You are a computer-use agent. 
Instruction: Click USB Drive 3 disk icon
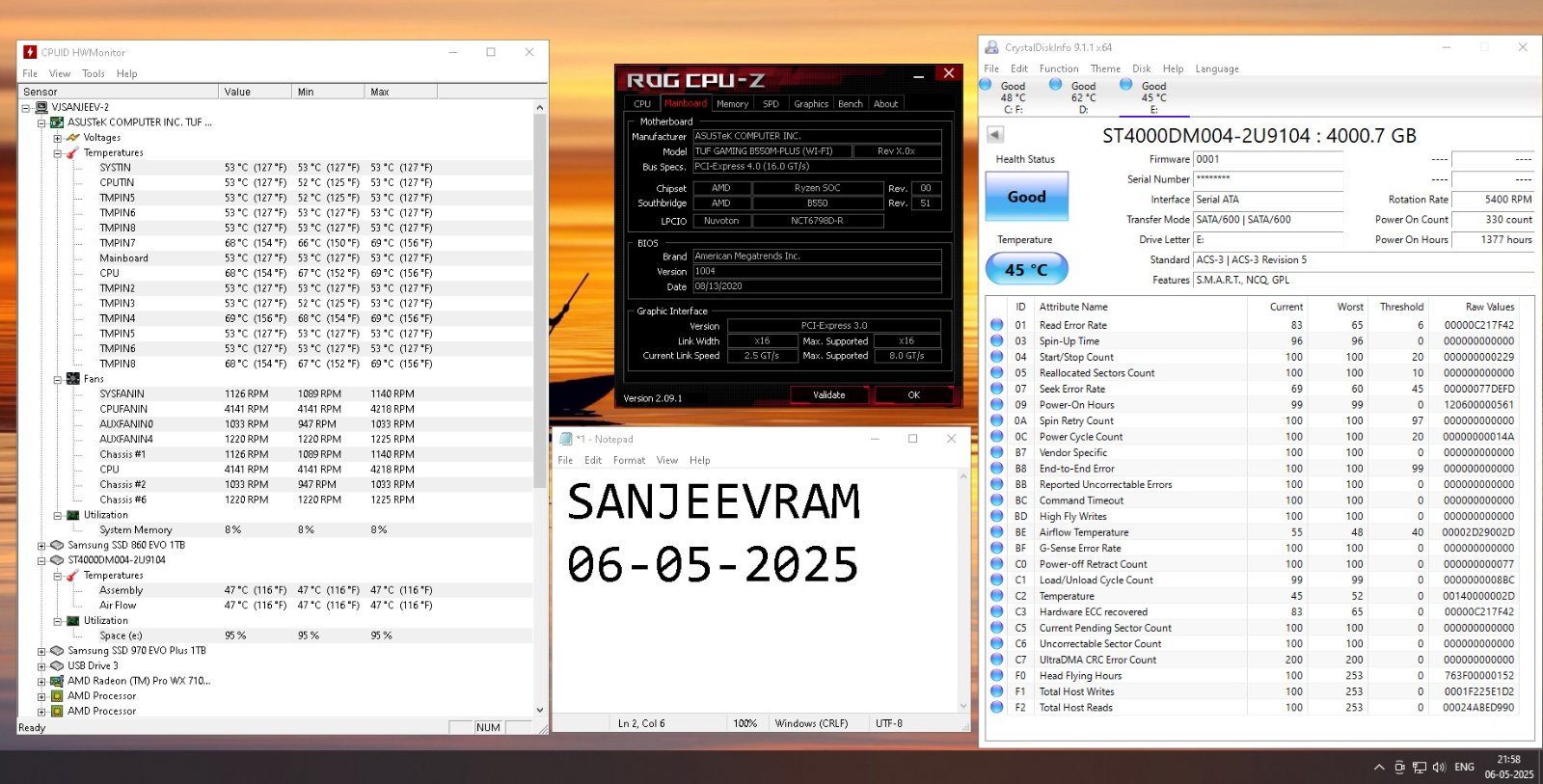pos(57,665)
